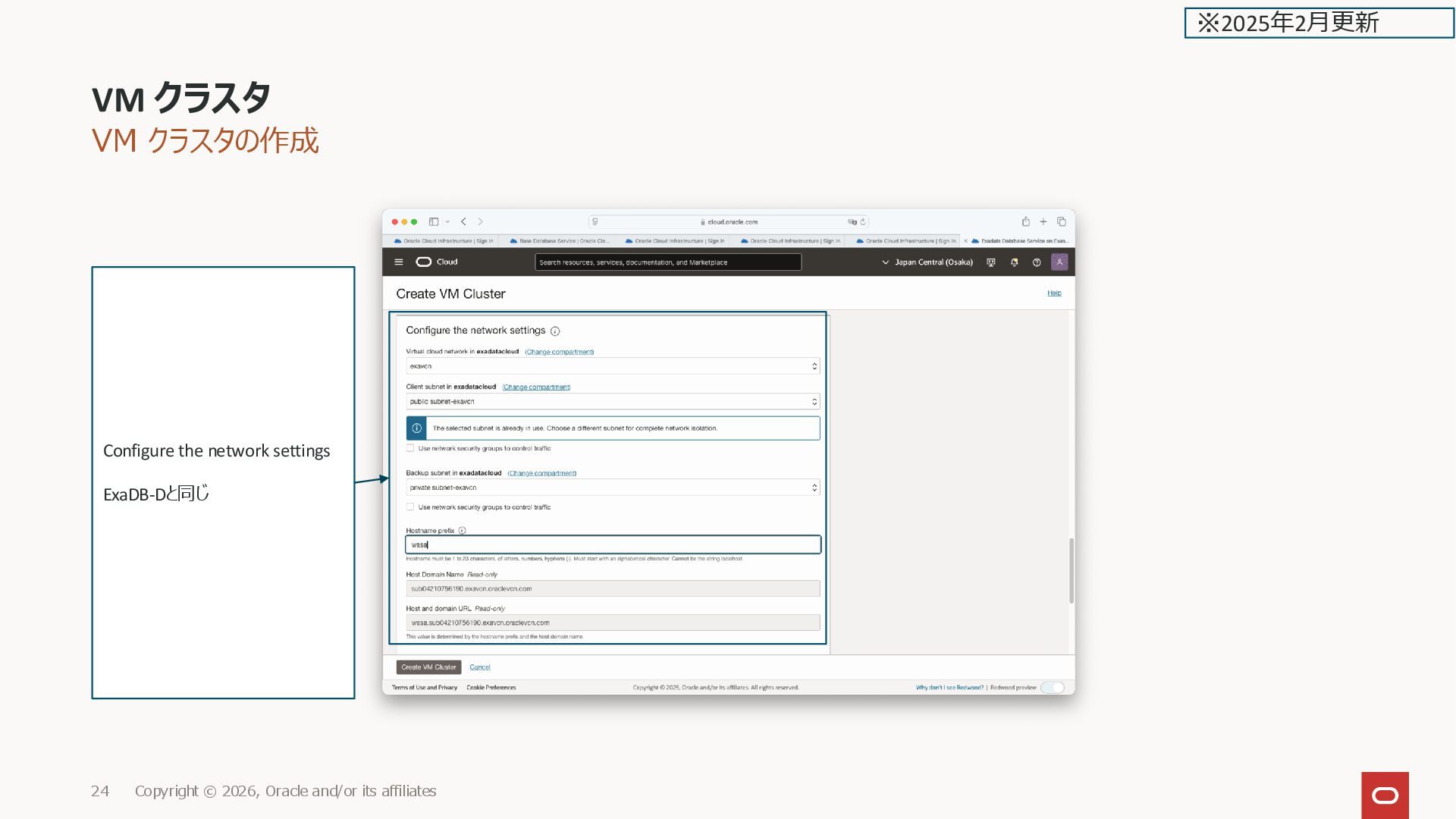Click info icon next to Hostname prefix
This screenshot has height=819, width=1456.
(462, 531)
